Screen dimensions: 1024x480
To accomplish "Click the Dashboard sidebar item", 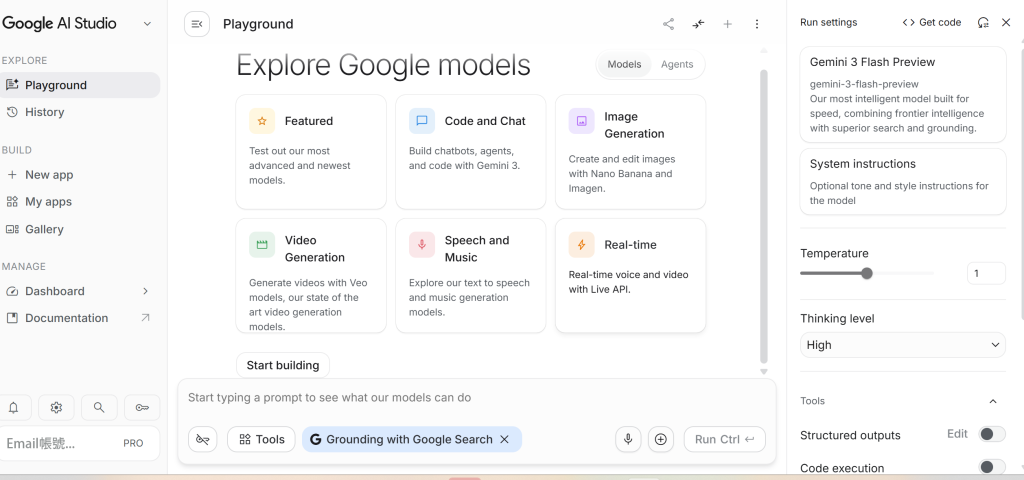I will [x=80, y=291].
